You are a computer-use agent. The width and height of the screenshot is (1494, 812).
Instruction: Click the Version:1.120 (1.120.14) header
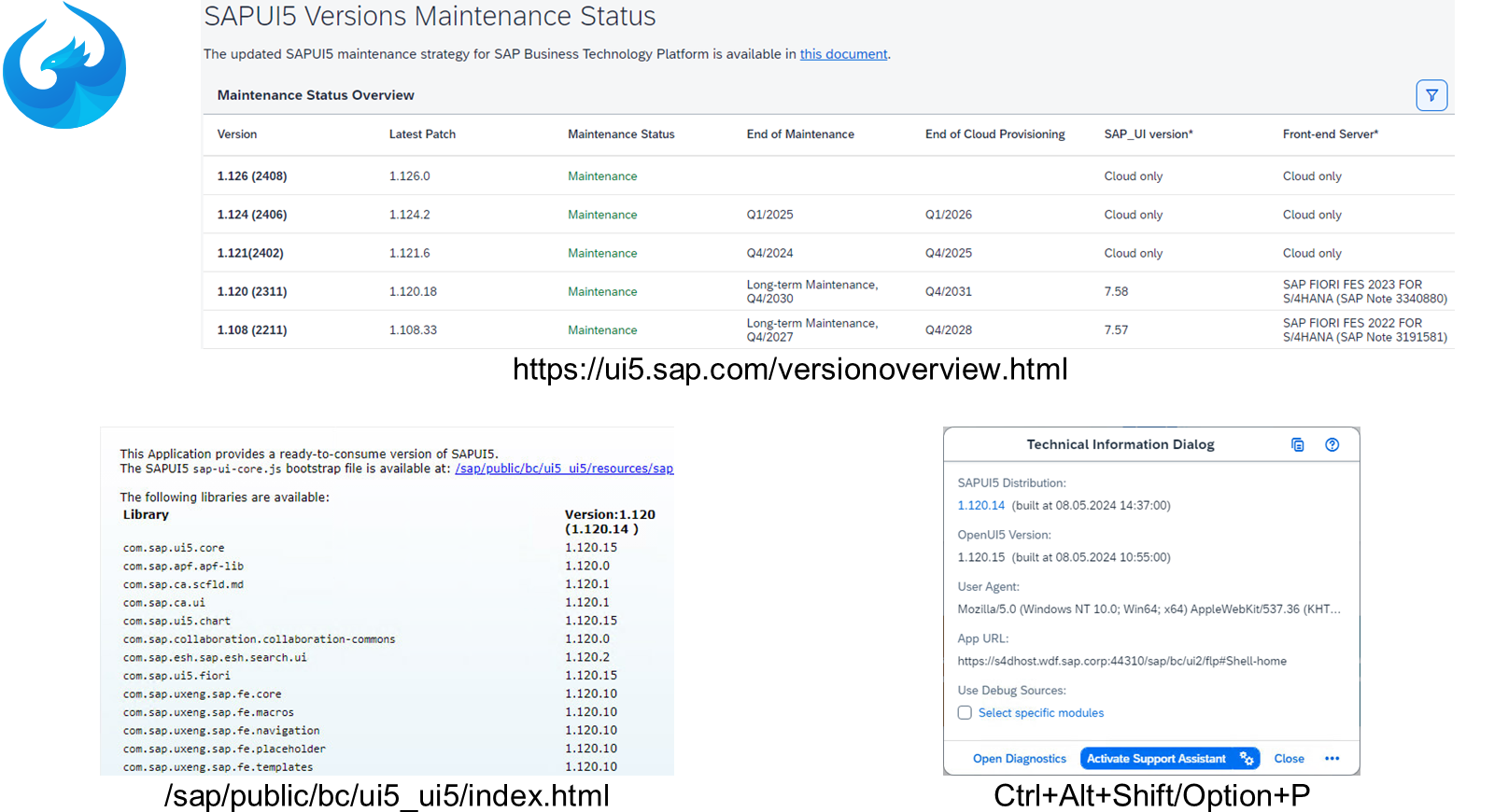tap(610, 522)
